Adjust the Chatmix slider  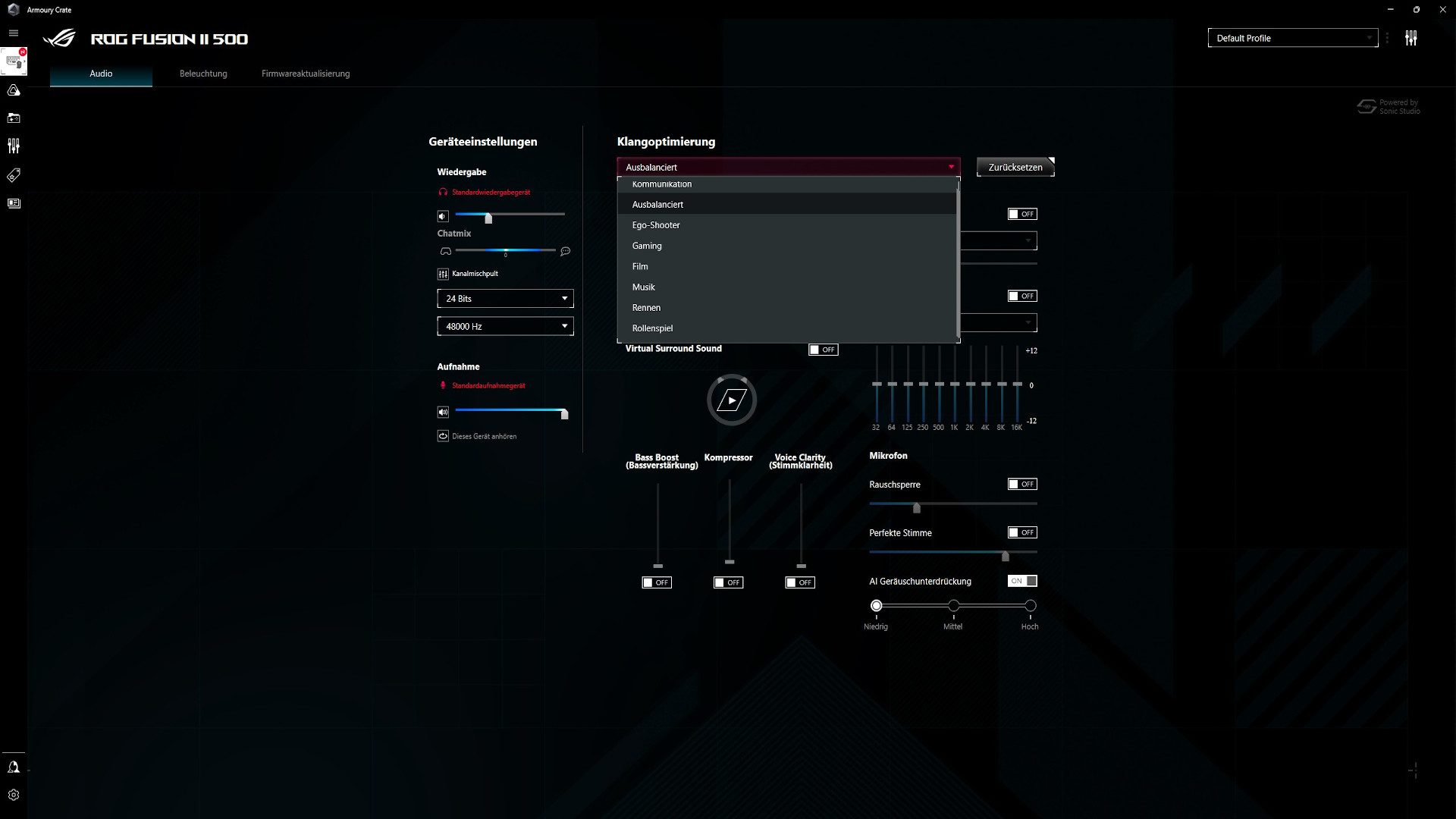(505, 250)
